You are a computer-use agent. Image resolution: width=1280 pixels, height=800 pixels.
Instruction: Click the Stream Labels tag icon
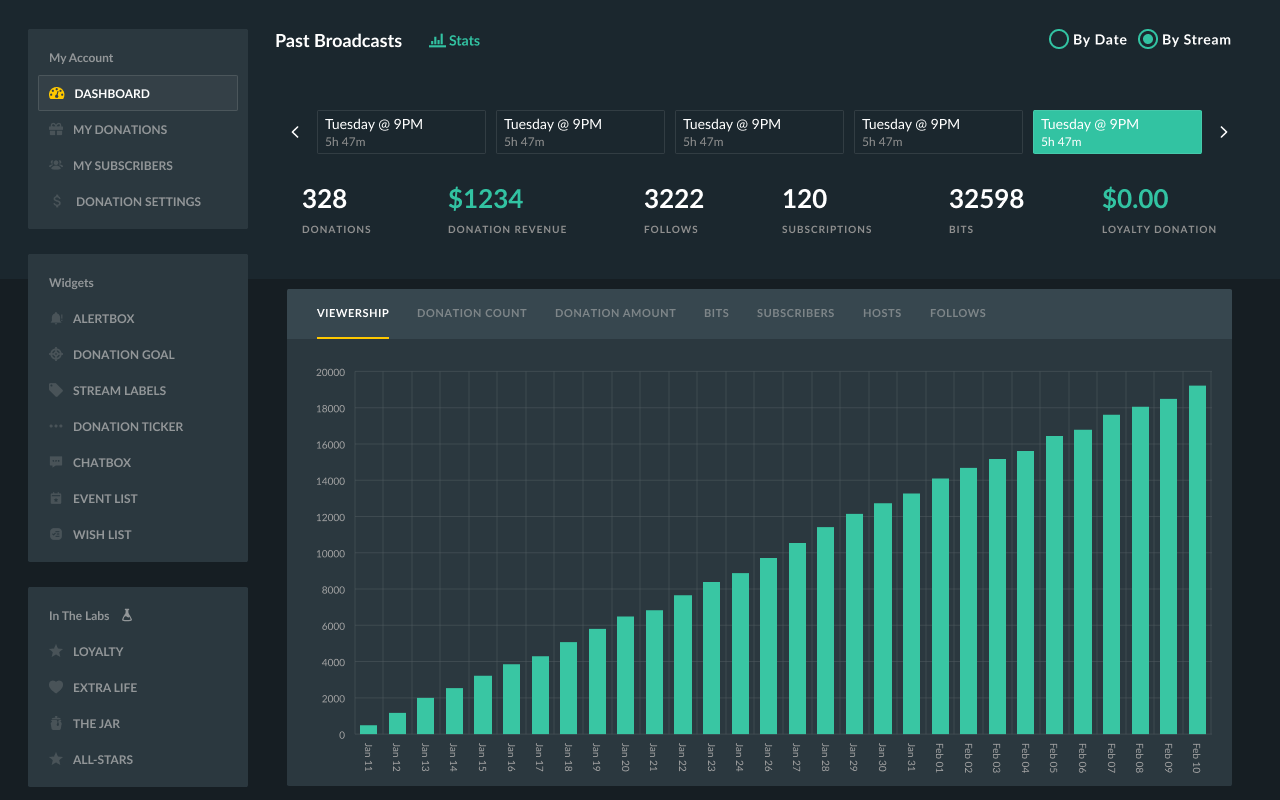coord(56,390)
